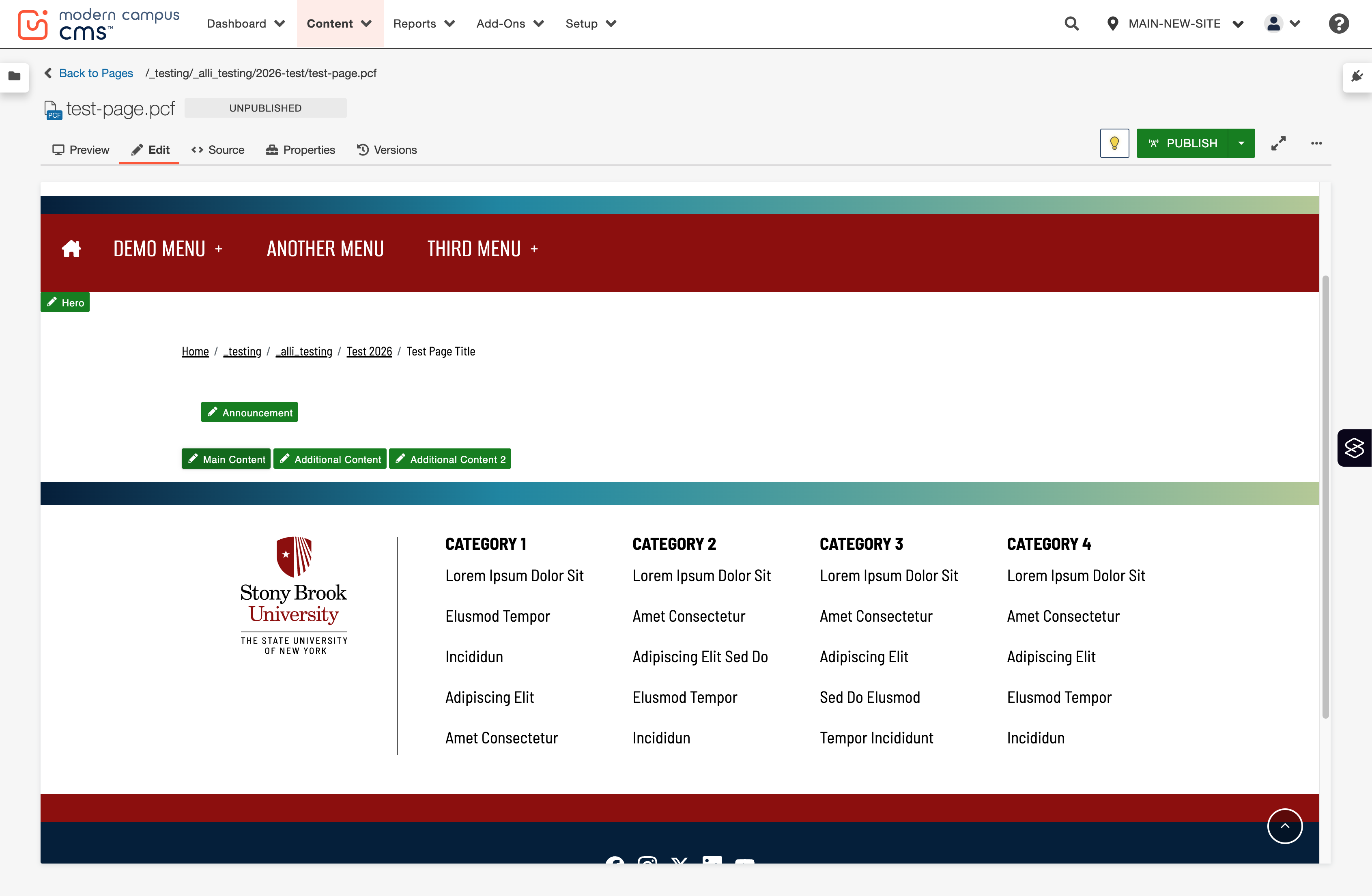Go Back to Pages link
Image resolution: width=1372 pixels, height=896 pixels.
[x=89, y=73]
